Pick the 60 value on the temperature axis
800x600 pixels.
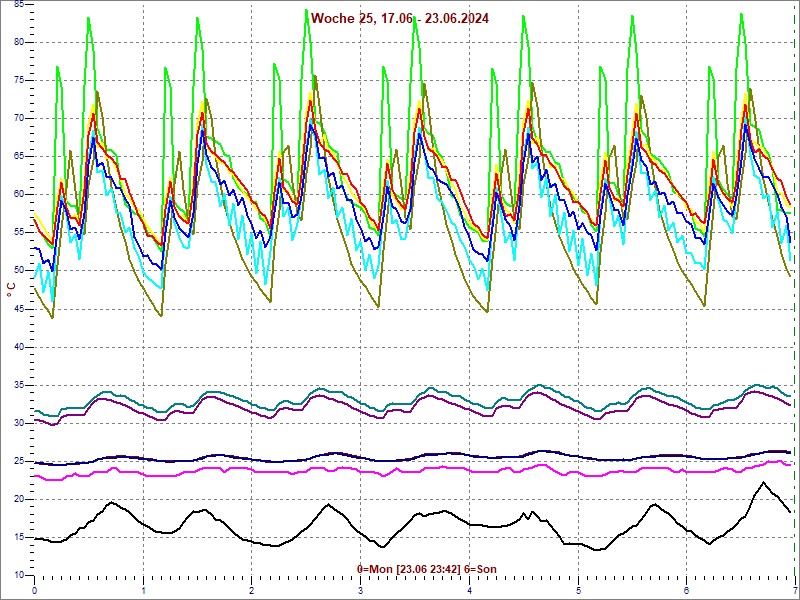(x=19, y=194)
